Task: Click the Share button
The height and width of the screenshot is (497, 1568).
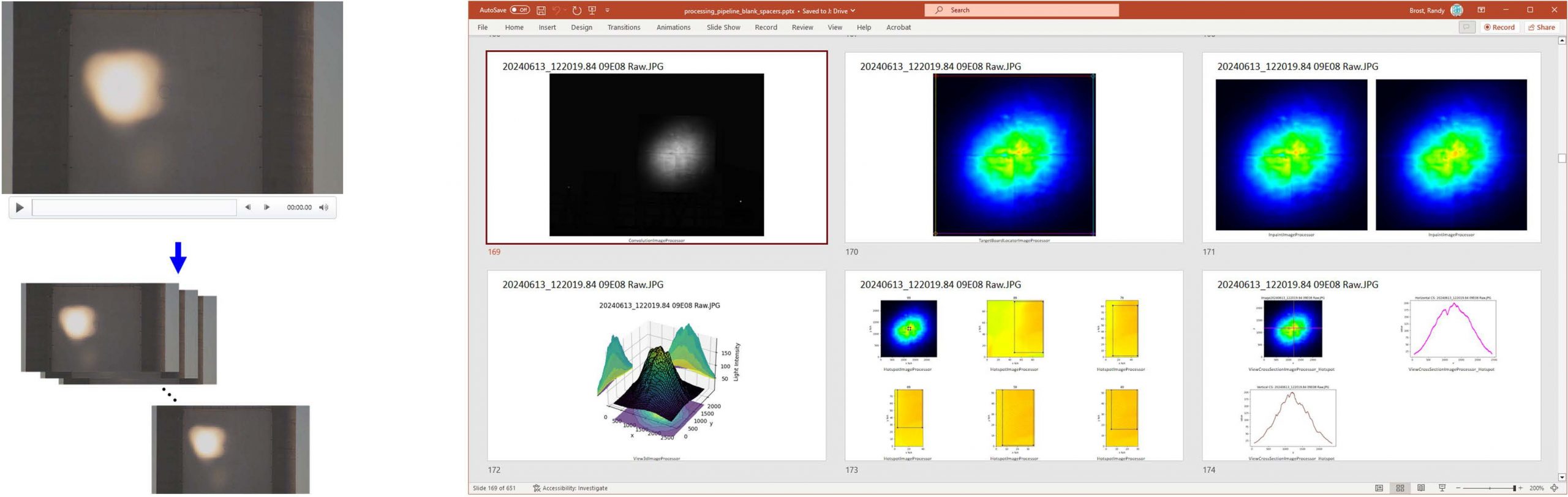Action: (1542, 28)
